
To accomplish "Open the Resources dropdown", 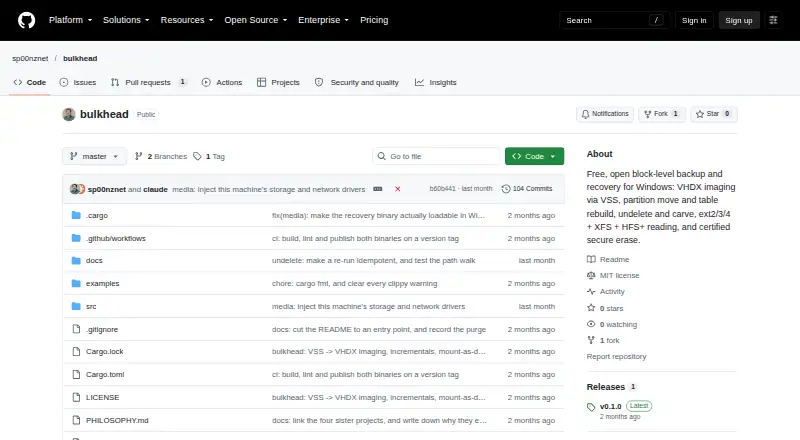I will 187,20.
